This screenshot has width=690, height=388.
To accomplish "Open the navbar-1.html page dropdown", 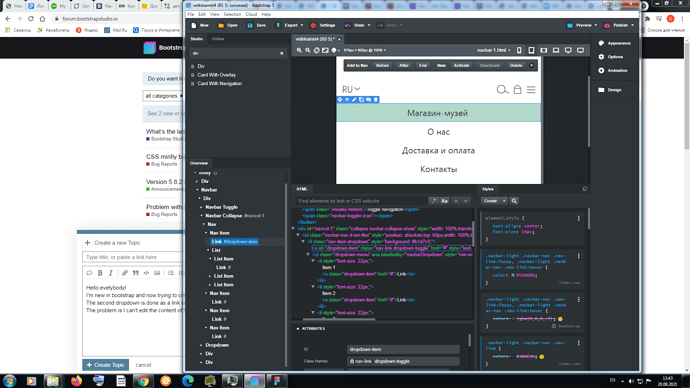I will pos(494,50).
